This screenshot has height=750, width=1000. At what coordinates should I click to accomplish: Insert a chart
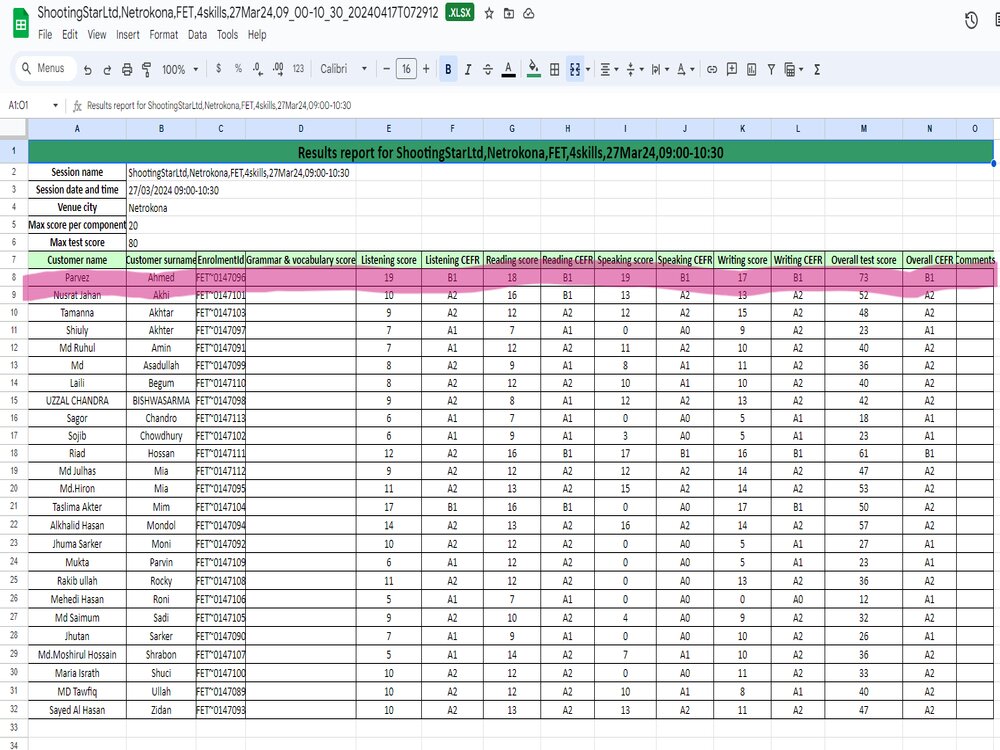click(x=751, y=69)
